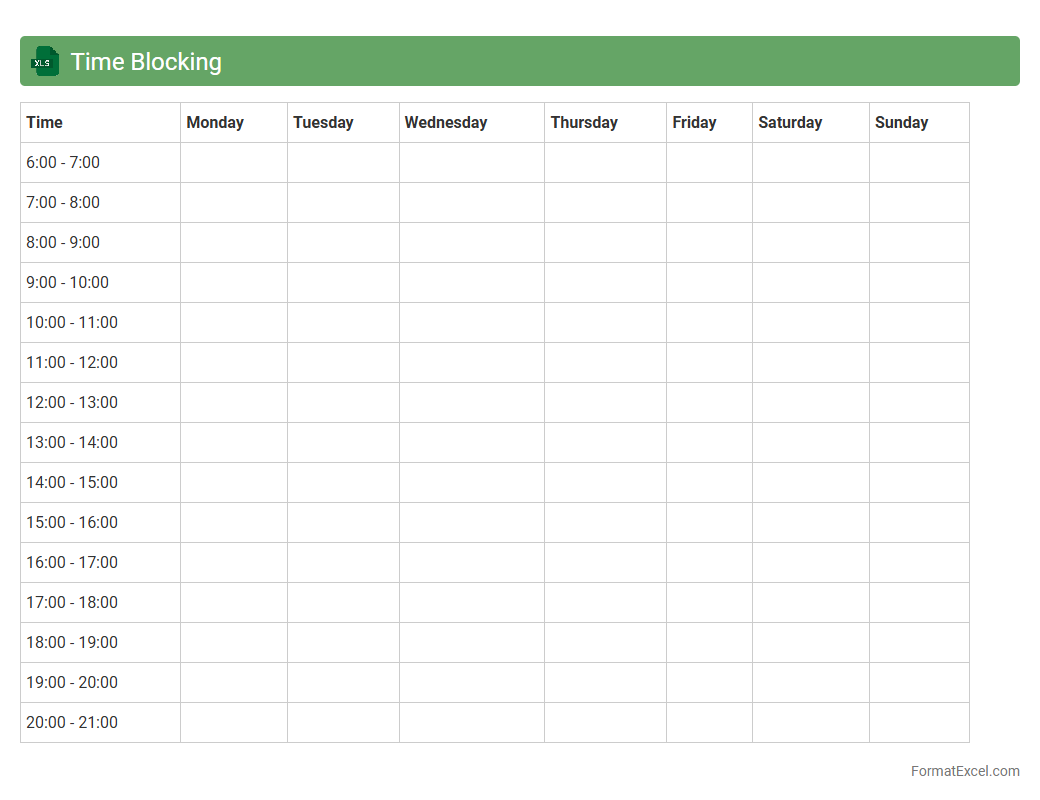Click Friday cell for 14:00 - 15:00
Viewport: 1040px width, 800px height.
coord(709,482)
